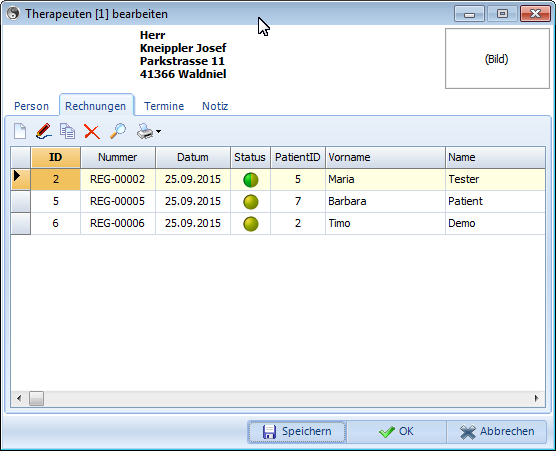Click the status circle of REG-00005
The height and width of the screenshot is (451, 556).
pyautogui.click(x=251, y=202)
